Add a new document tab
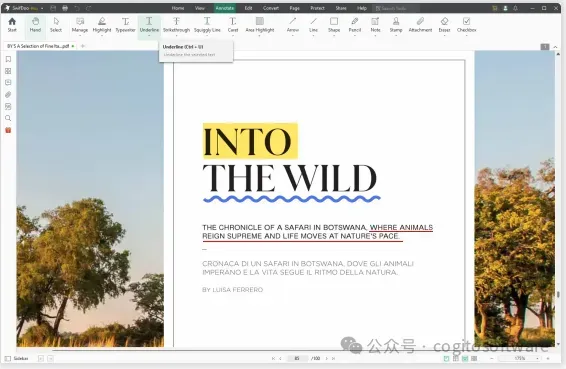 [x=83, y=46]
